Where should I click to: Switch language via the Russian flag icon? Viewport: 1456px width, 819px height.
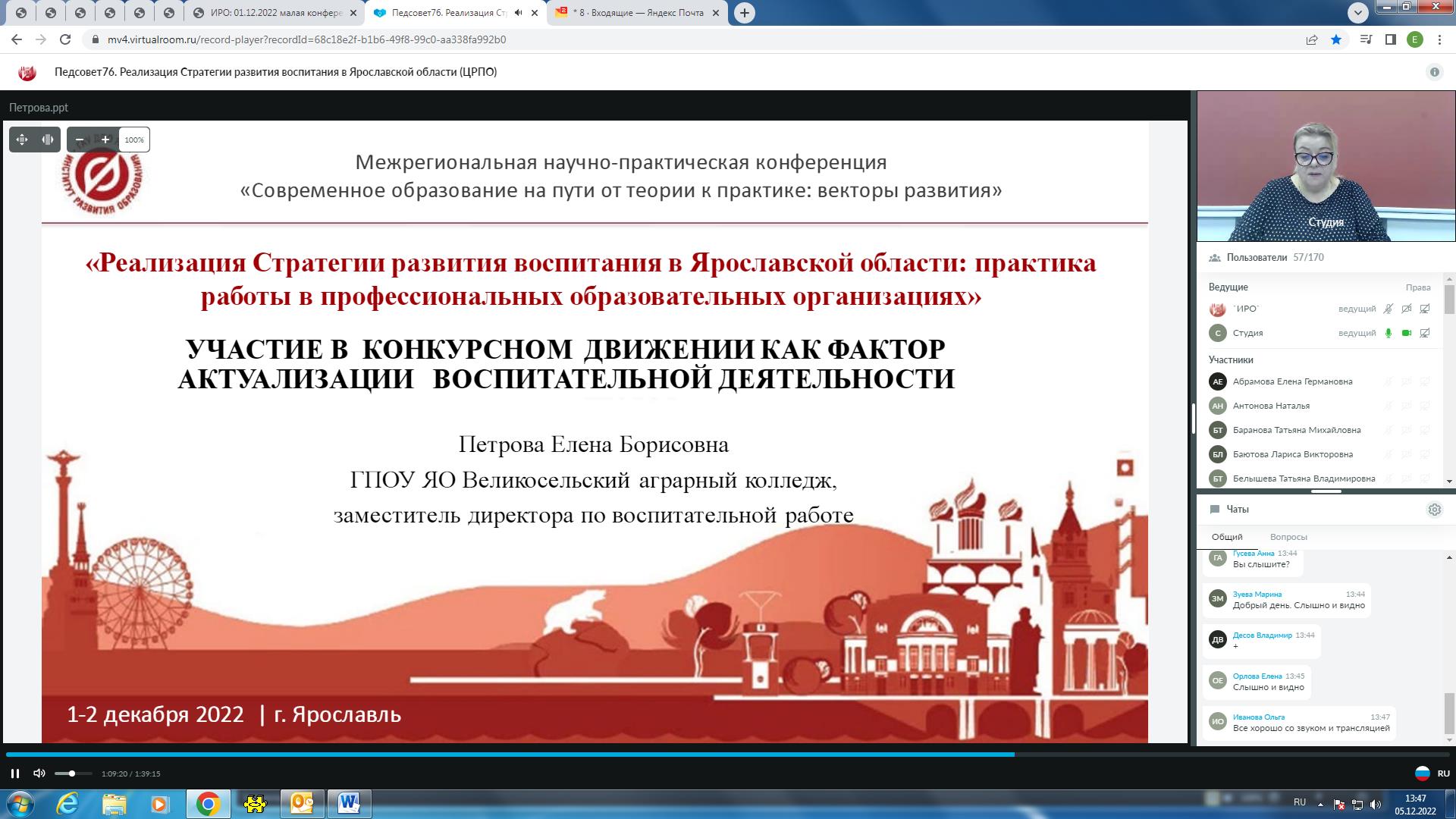click(1422, 773)
